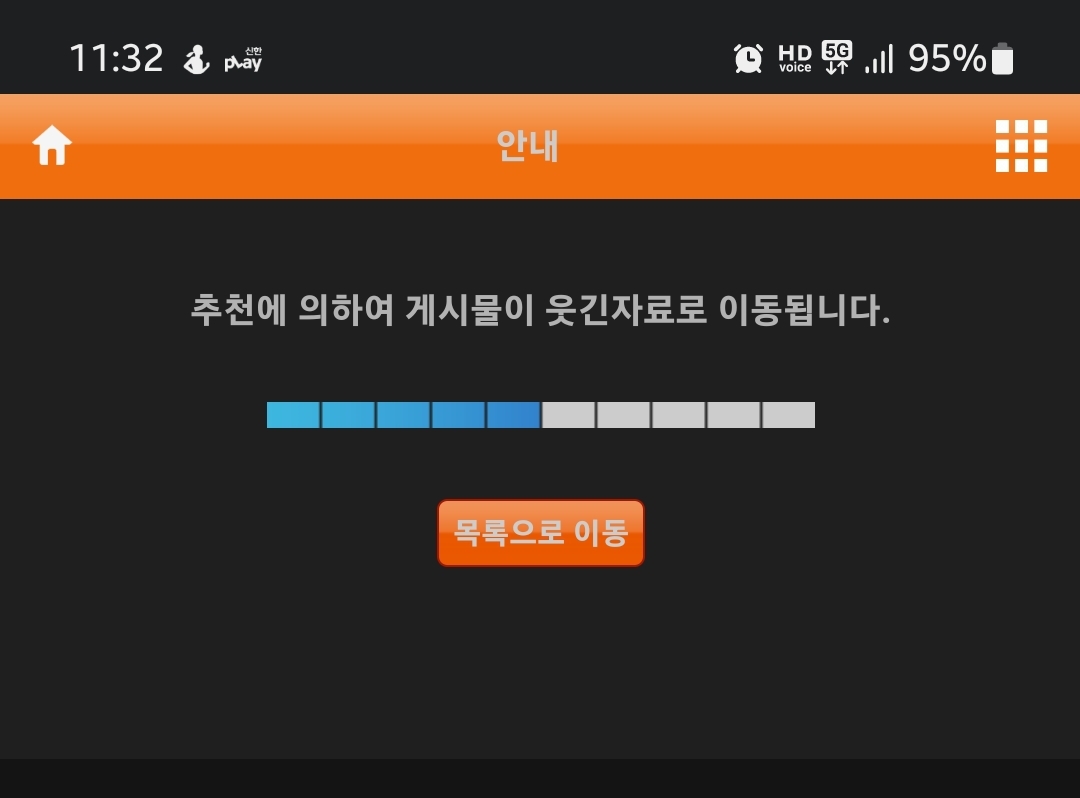1080x798 pixels.
Task: Click the 목록으로 이동 button
Action: click(x=541, y=533)
